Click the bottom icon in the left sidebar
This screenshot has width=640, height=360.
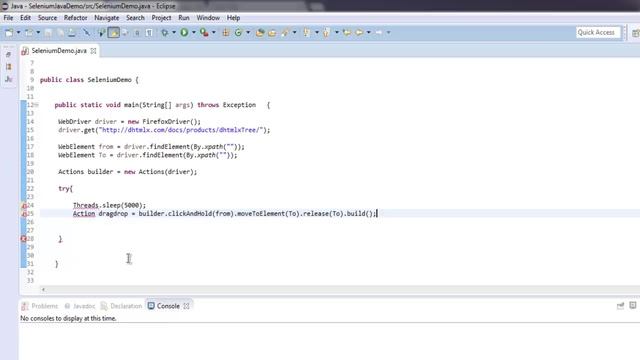point(9,79)
